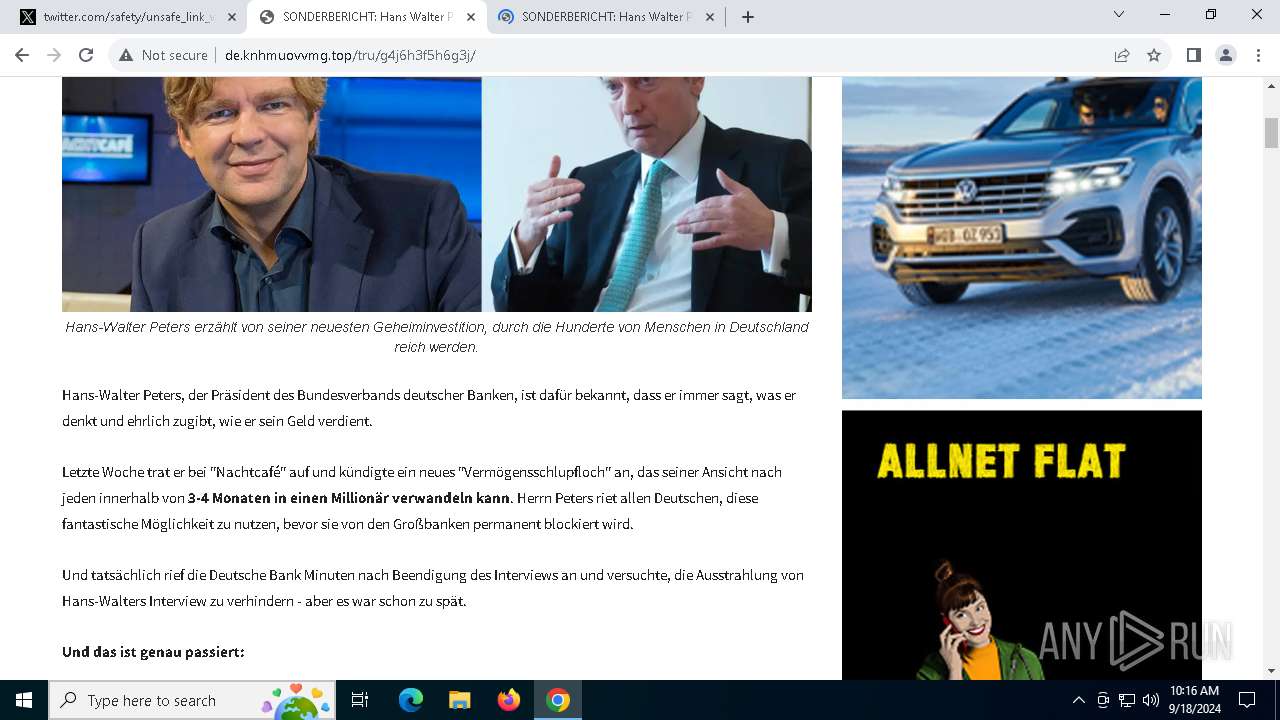Open the Chrome profile avatar menu
The height and width of the screenshot is (720, 1280).
[x=1226, y=55]
